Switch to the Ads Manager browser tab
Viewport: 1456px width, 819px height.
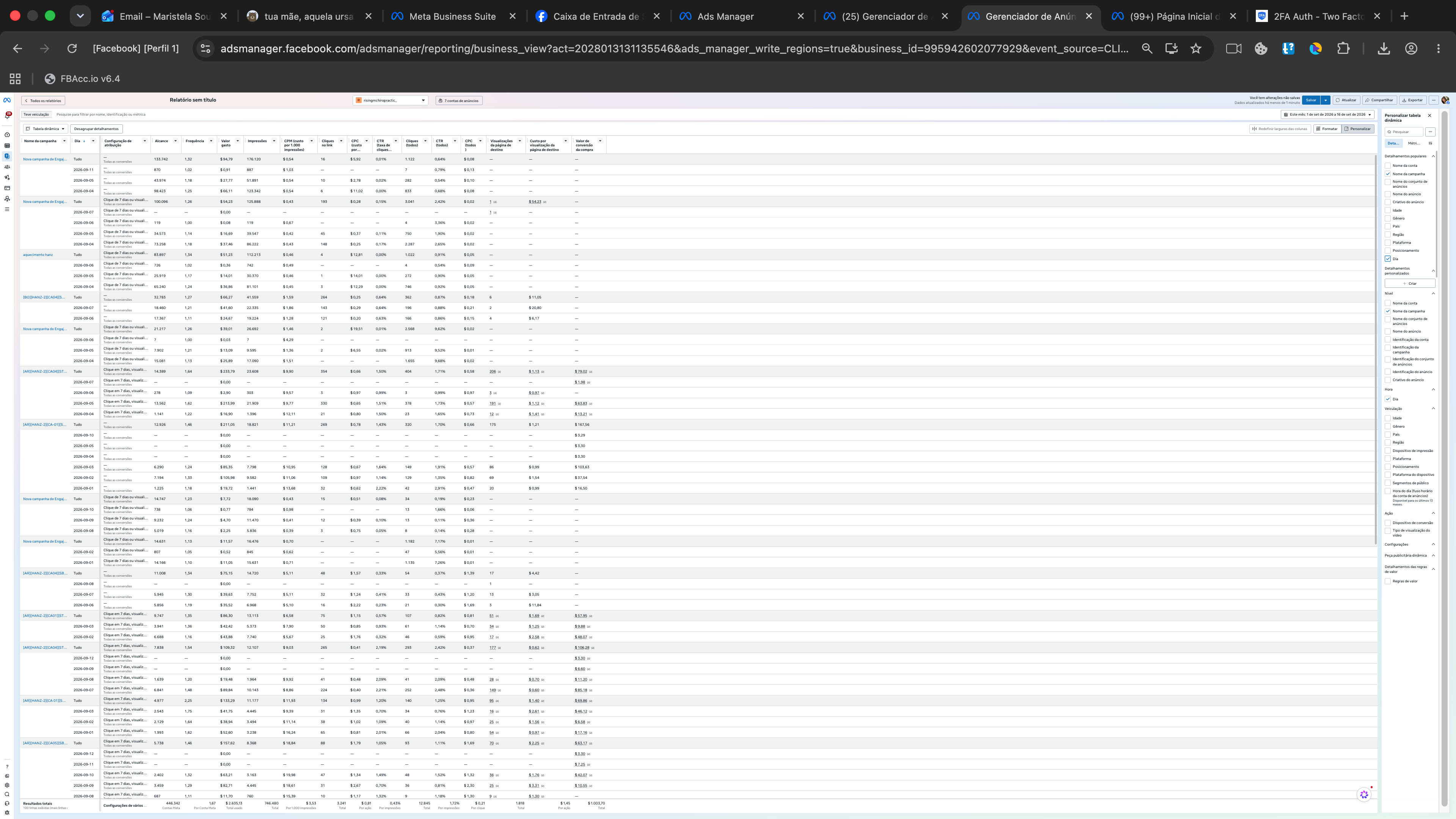click(742, 16)
